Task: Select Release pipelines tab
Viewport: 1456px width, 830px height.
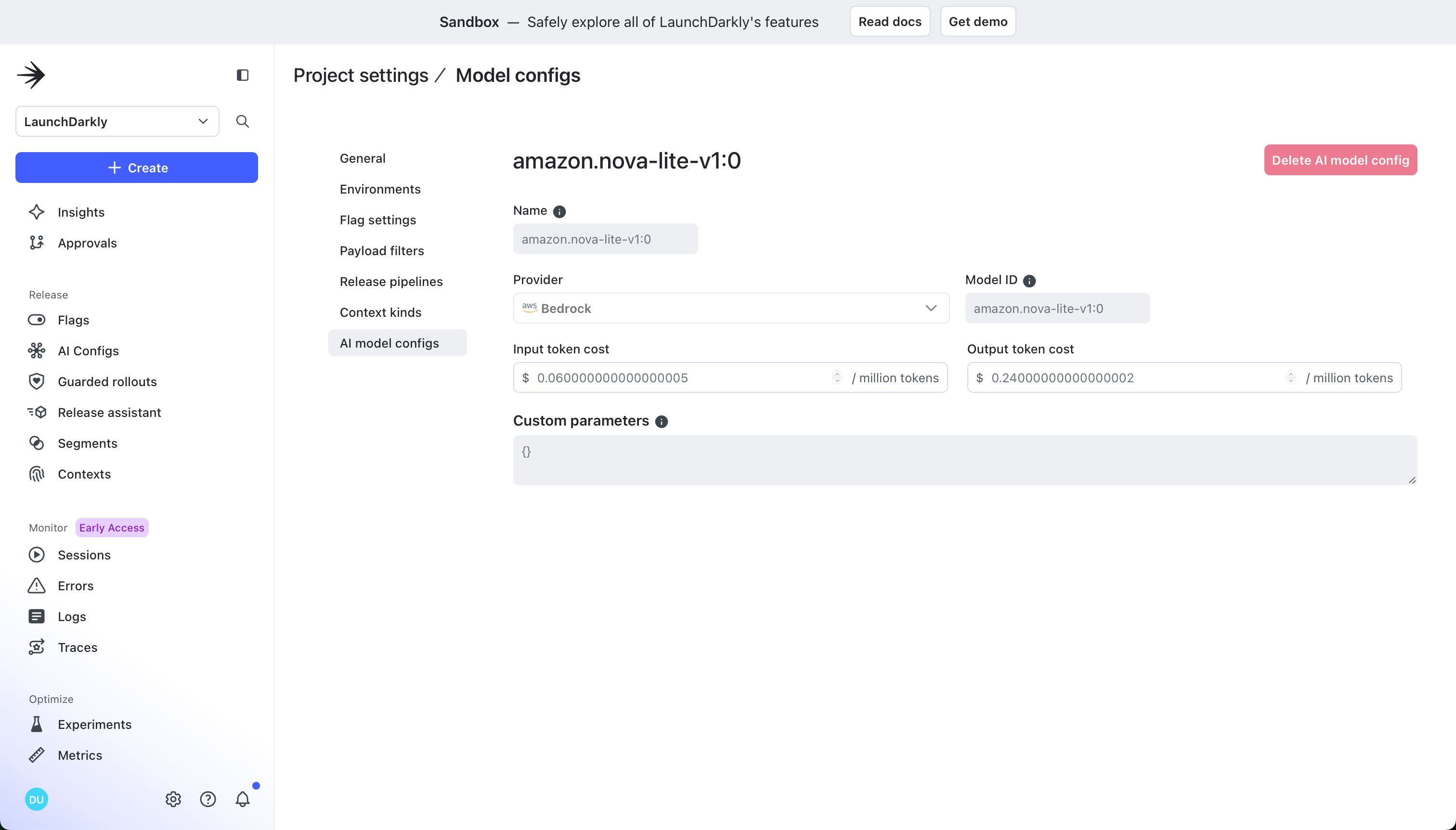Action: click(x=391, y=281)
